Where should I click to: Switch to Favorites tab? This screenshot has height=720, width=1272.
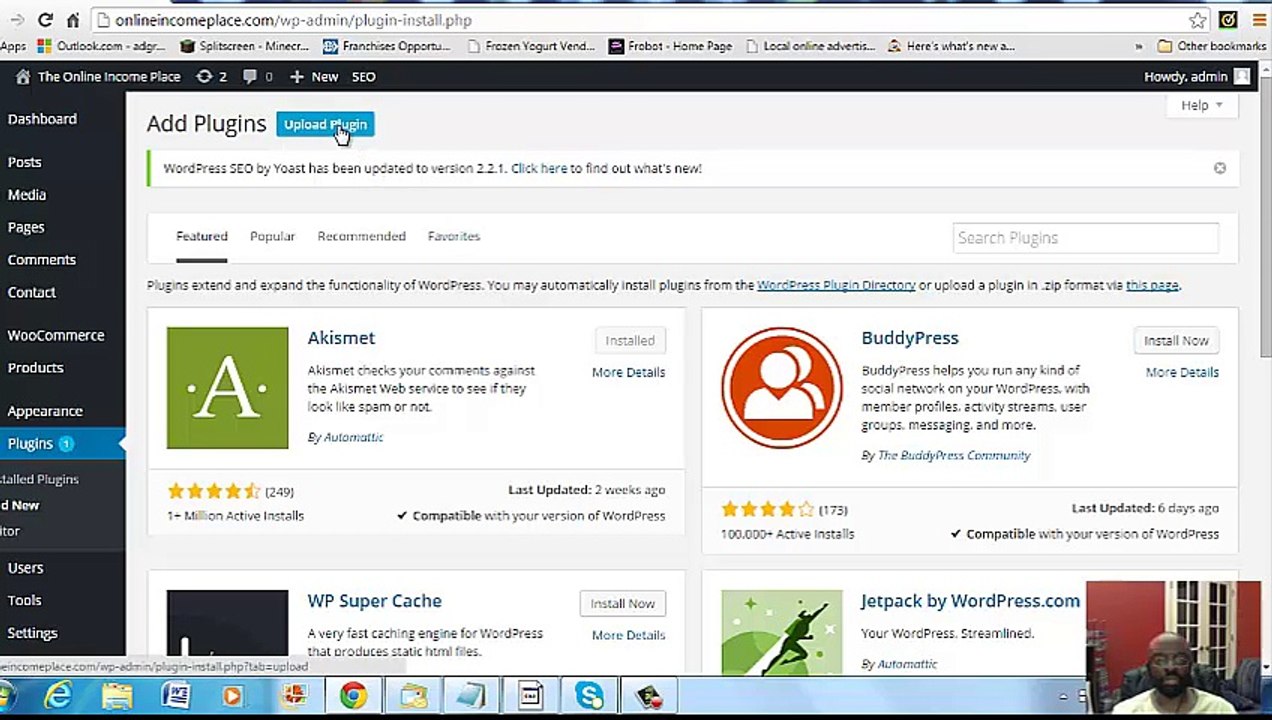(454, 236)
